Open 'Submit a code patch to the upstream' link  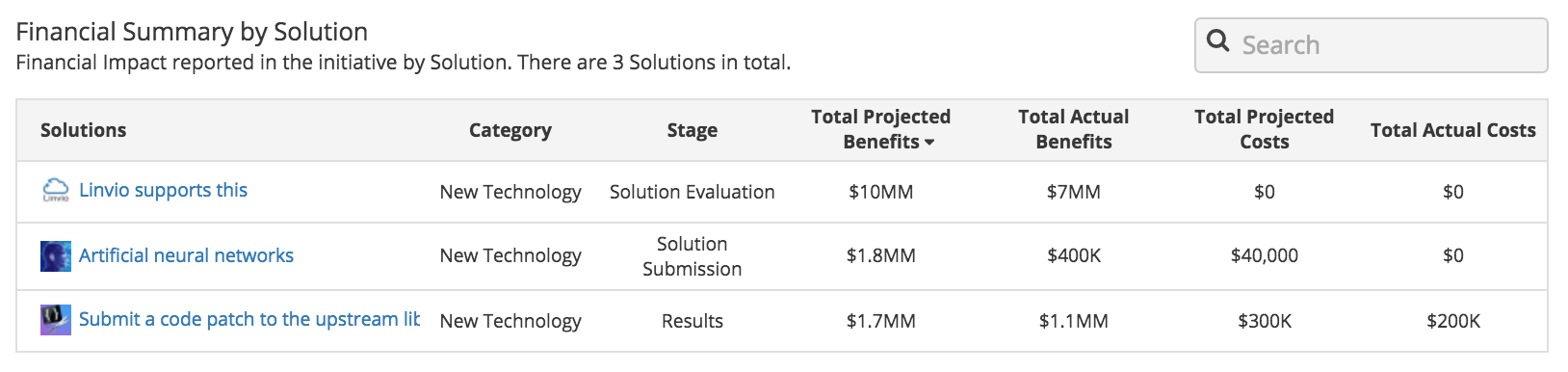point(249,319)
